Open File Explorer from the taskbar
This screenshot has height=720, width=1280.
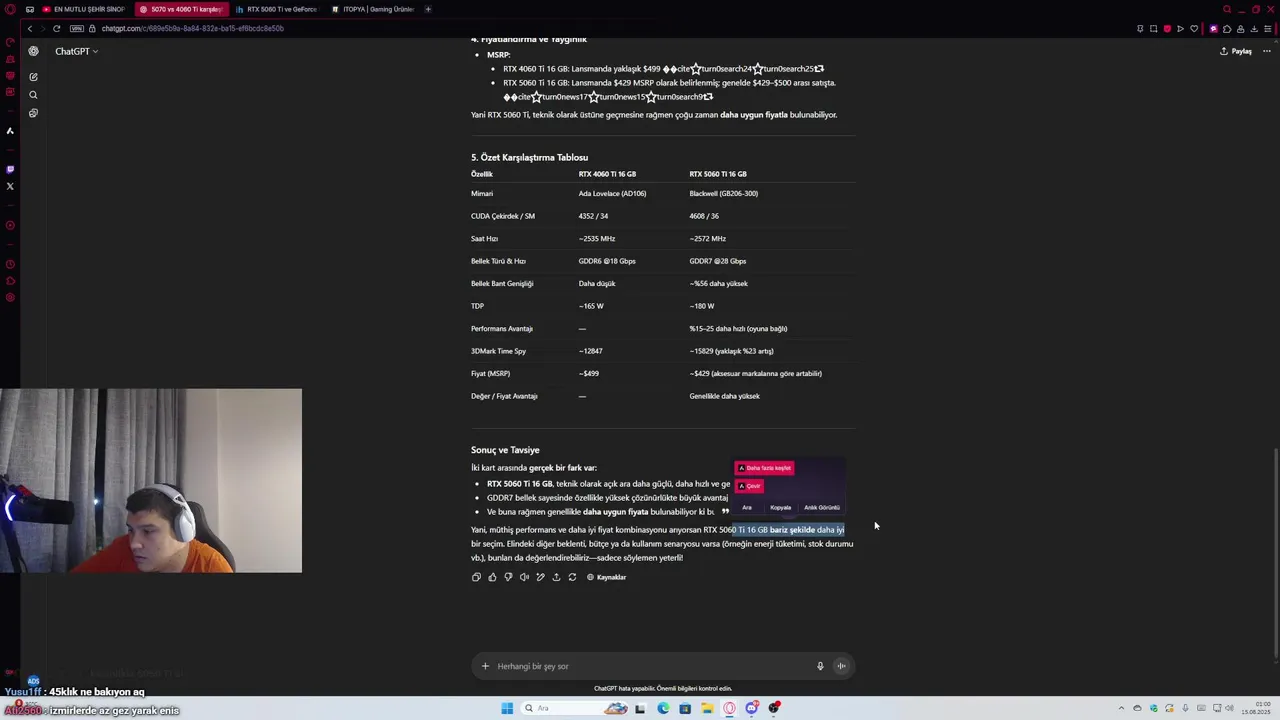point(707,708)
